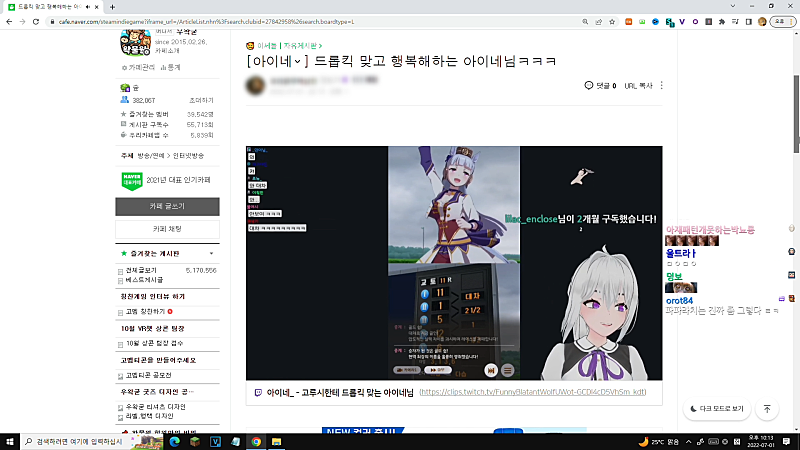The image size is (800, 450).
Task: Open 인터넷방송 topic category link
Action: 188,156
